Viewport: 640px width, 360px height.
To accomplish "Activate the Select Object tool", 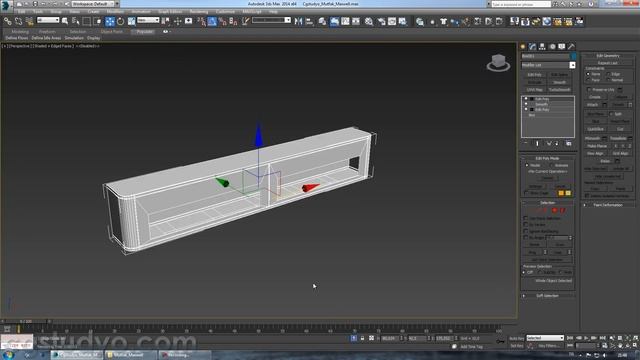I will [x=65, y=21].
